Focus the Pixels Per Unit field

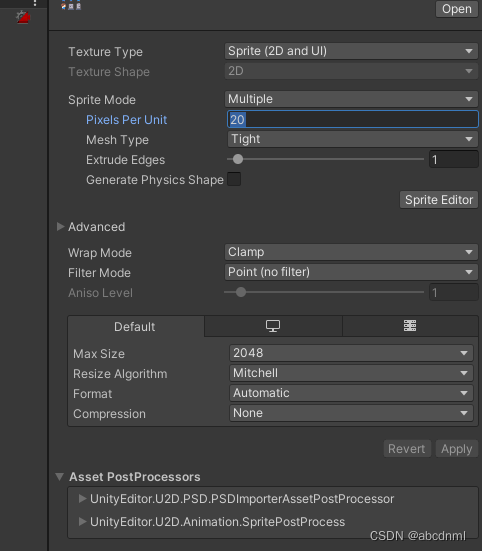point(353,119)
